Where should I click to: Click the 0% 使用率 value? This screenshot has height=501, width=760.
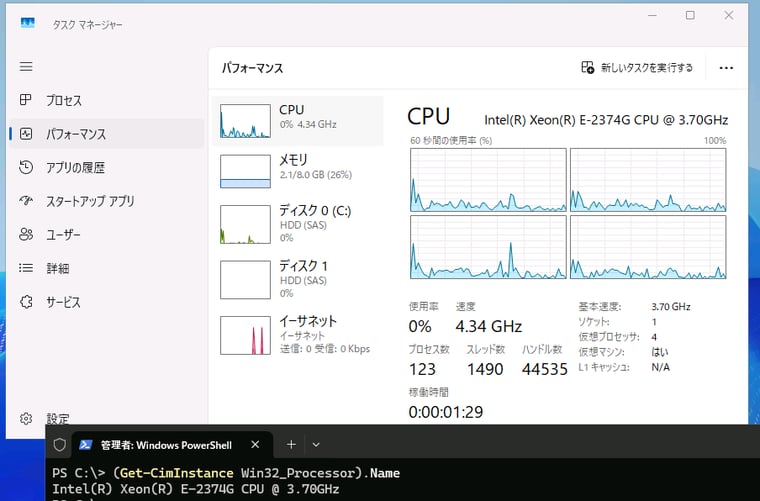[x=420, y=326]
